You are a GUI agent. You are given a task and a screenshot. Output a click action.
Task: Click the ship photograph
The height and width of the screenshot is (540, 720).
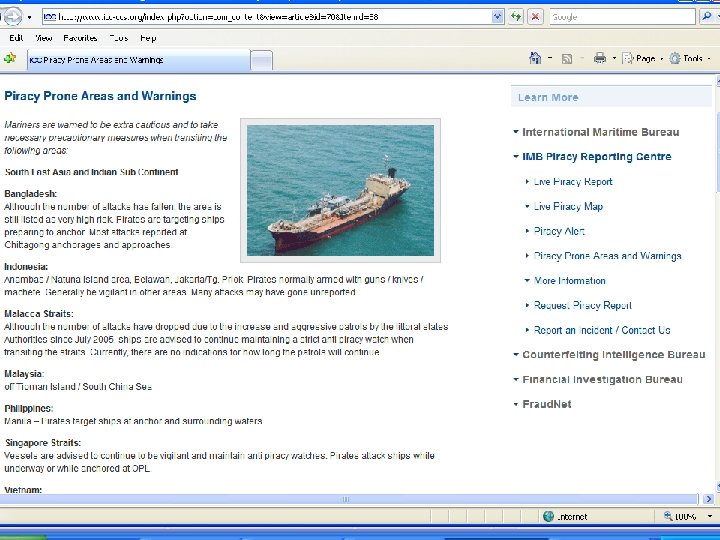340,191
